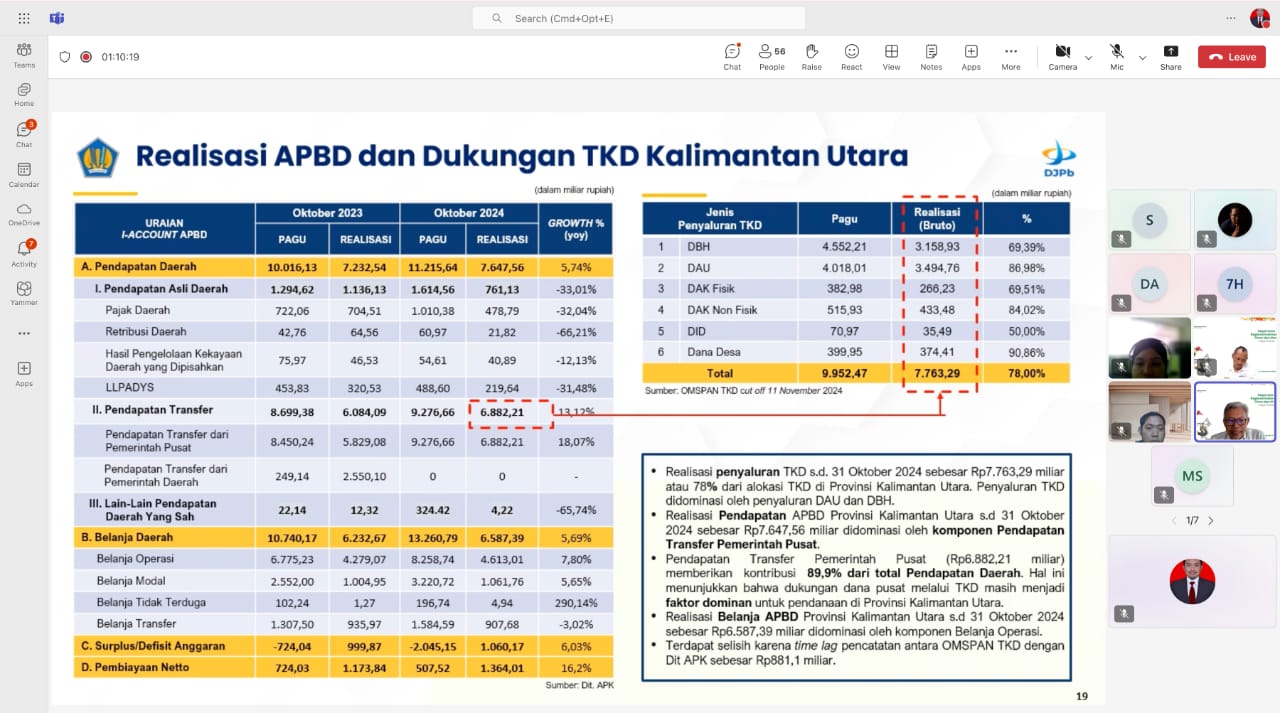
Task: Open the Calendar in left sidebar
Action: click(x=24, y=175)
